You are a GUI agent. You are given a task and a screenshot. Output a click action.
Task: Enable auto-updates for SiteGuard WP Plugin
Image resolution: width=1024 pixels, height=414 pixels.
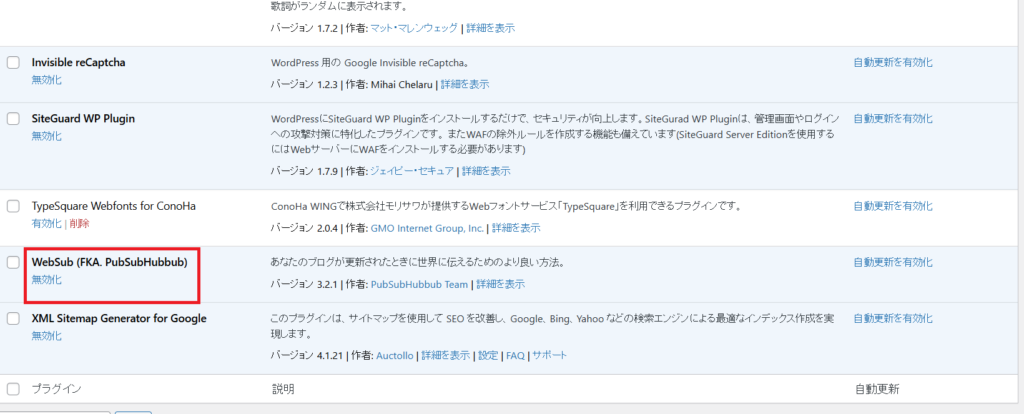point(892,119)
